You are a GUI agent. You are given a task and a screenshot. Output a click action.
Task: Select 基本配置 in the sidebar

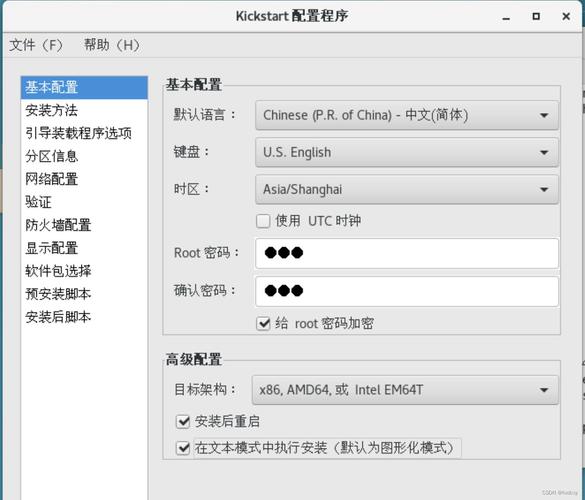[x=84, y=87]
